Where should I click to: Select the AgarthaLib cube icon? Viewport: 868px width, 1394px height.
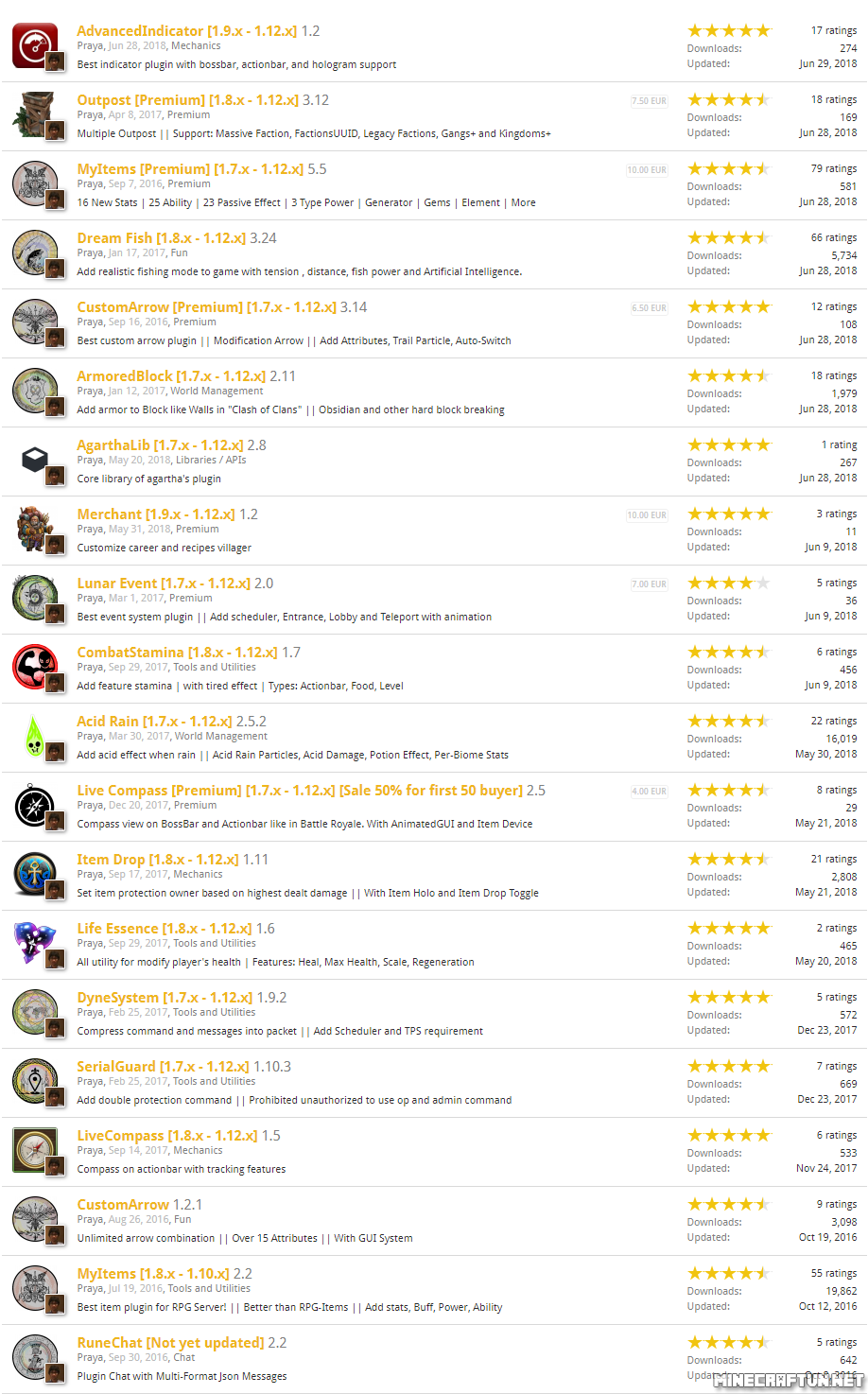tap(35, 461)
